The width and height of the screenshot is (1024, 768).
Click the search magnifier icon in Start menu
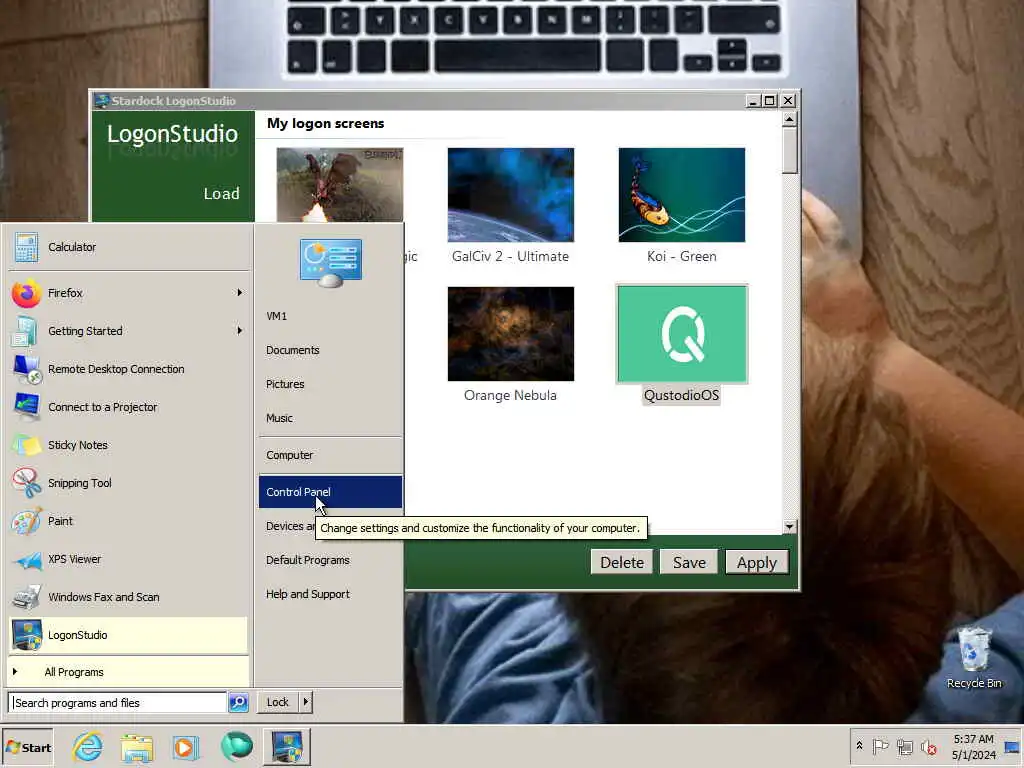tap(238, 703)
